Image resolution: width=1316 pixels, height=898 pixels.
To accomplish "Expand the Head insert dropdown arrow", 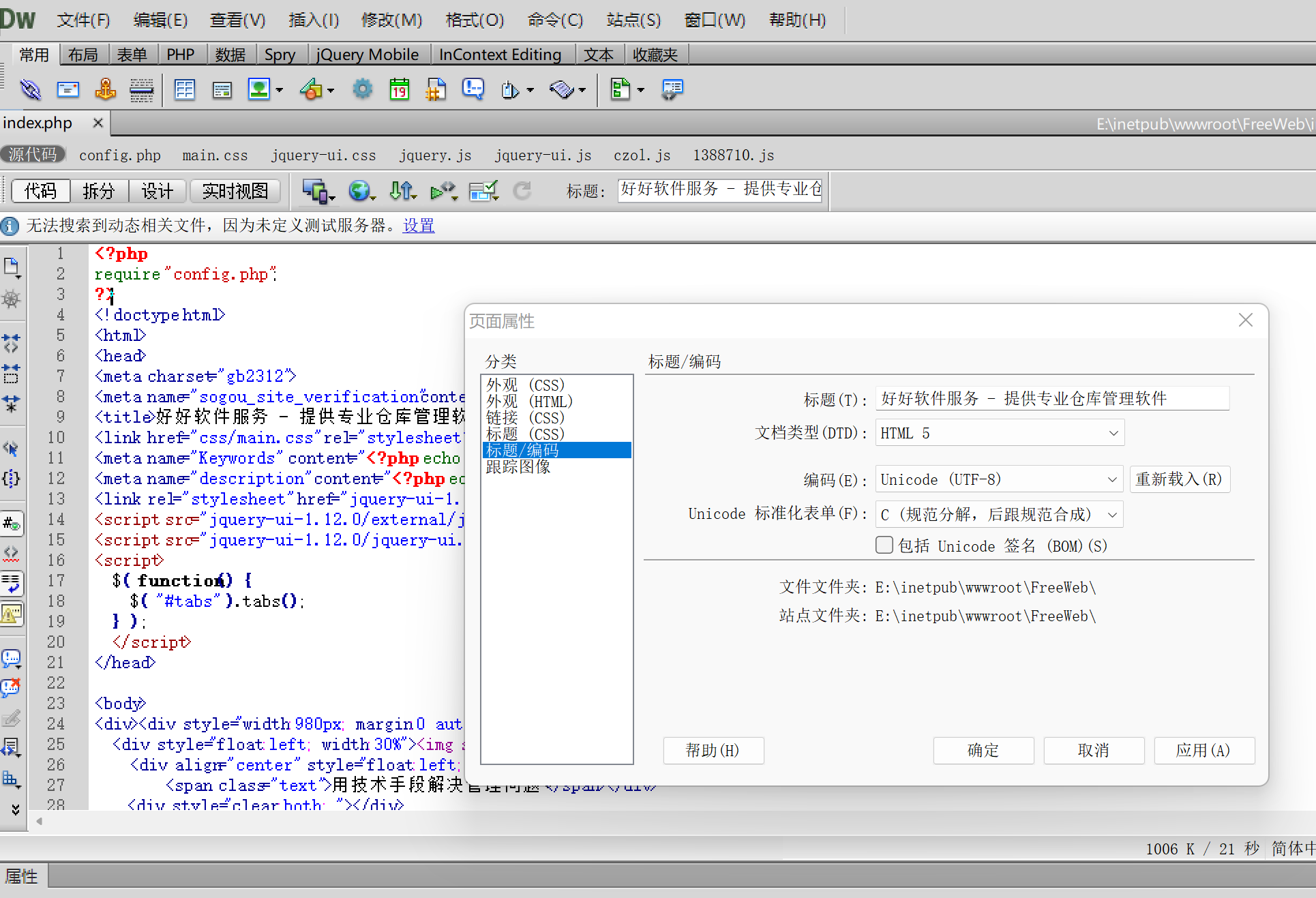I will tap(530, 90).
